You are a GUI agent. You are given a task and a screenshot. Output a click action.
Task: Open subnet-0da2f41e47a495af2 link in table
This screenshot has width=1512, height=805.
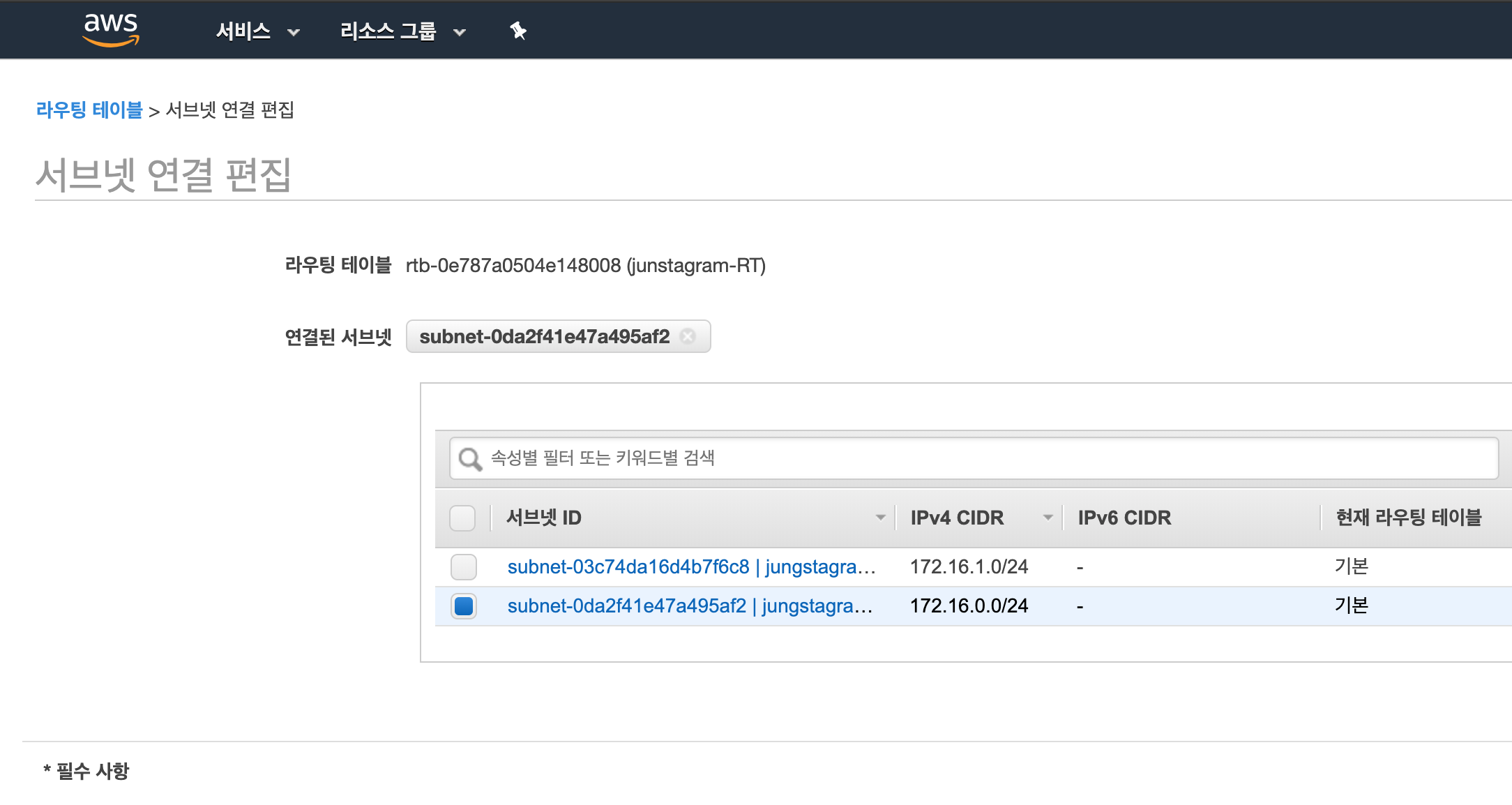(x=626, y=605)
